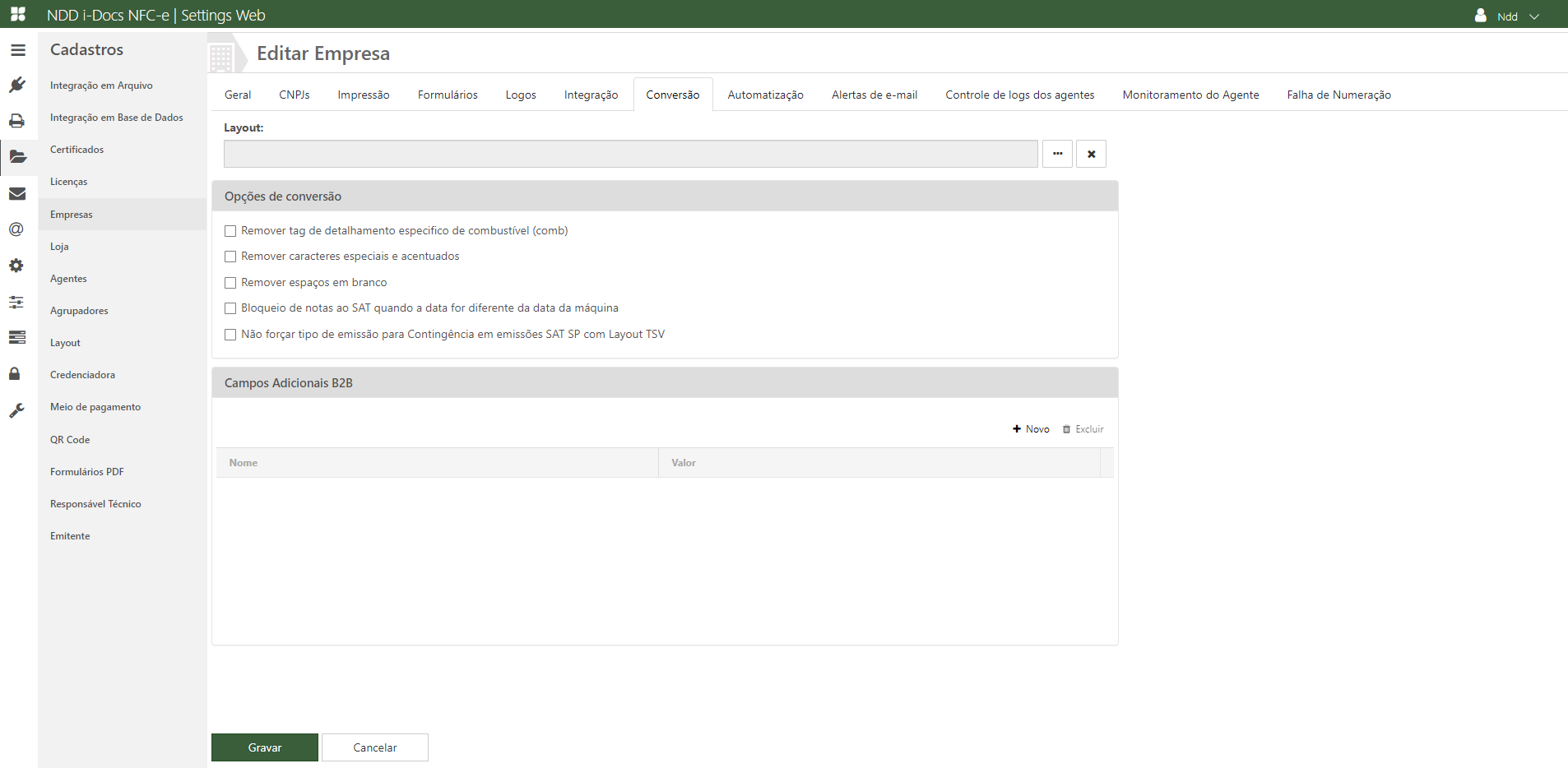
Task: Enable Remover caracteres especiais e acentuados
Action: pos(230,257)
